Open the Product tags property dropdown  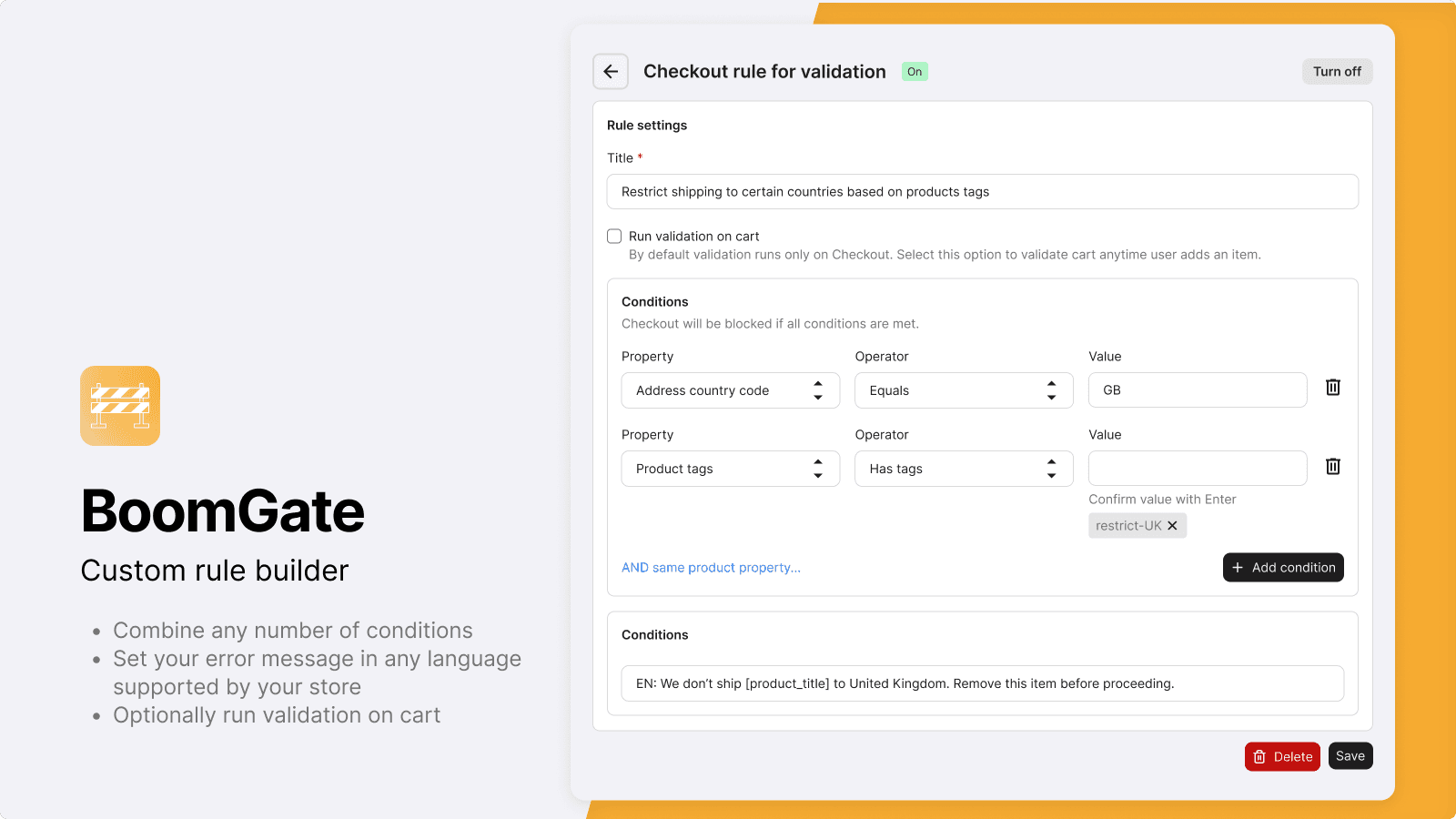[730, 469]
